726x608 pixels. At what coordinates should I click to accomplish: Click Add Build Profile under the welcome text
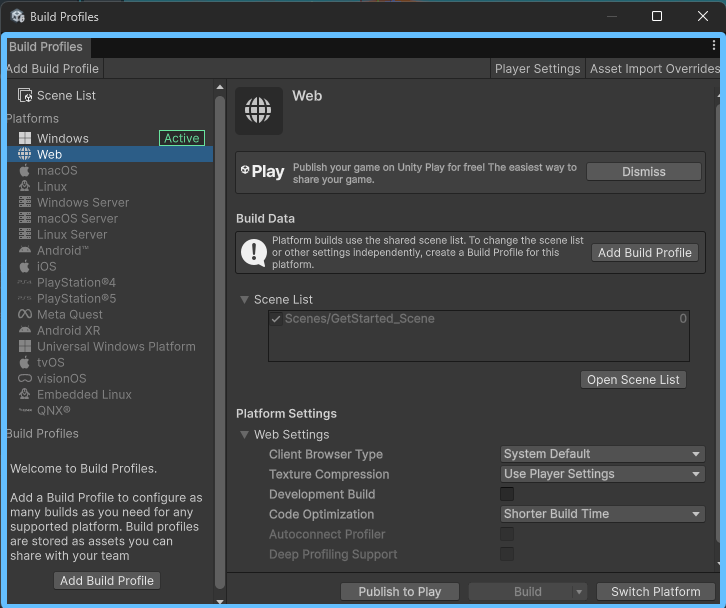107,581
